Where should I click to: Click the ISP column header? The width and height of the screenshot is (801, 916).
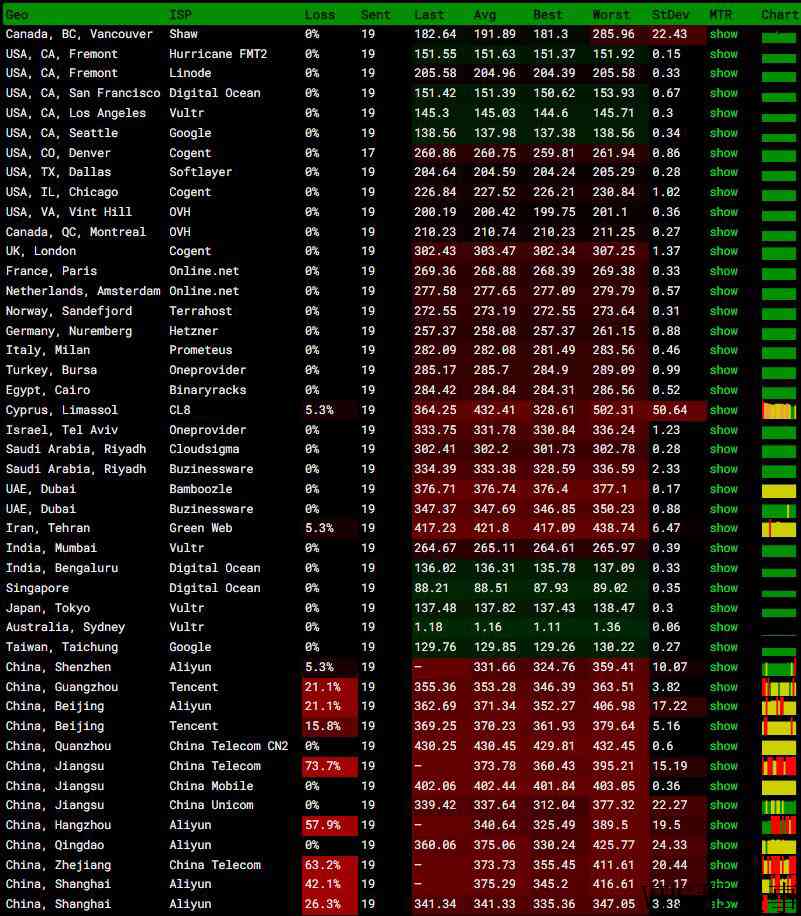coord(181,15)
